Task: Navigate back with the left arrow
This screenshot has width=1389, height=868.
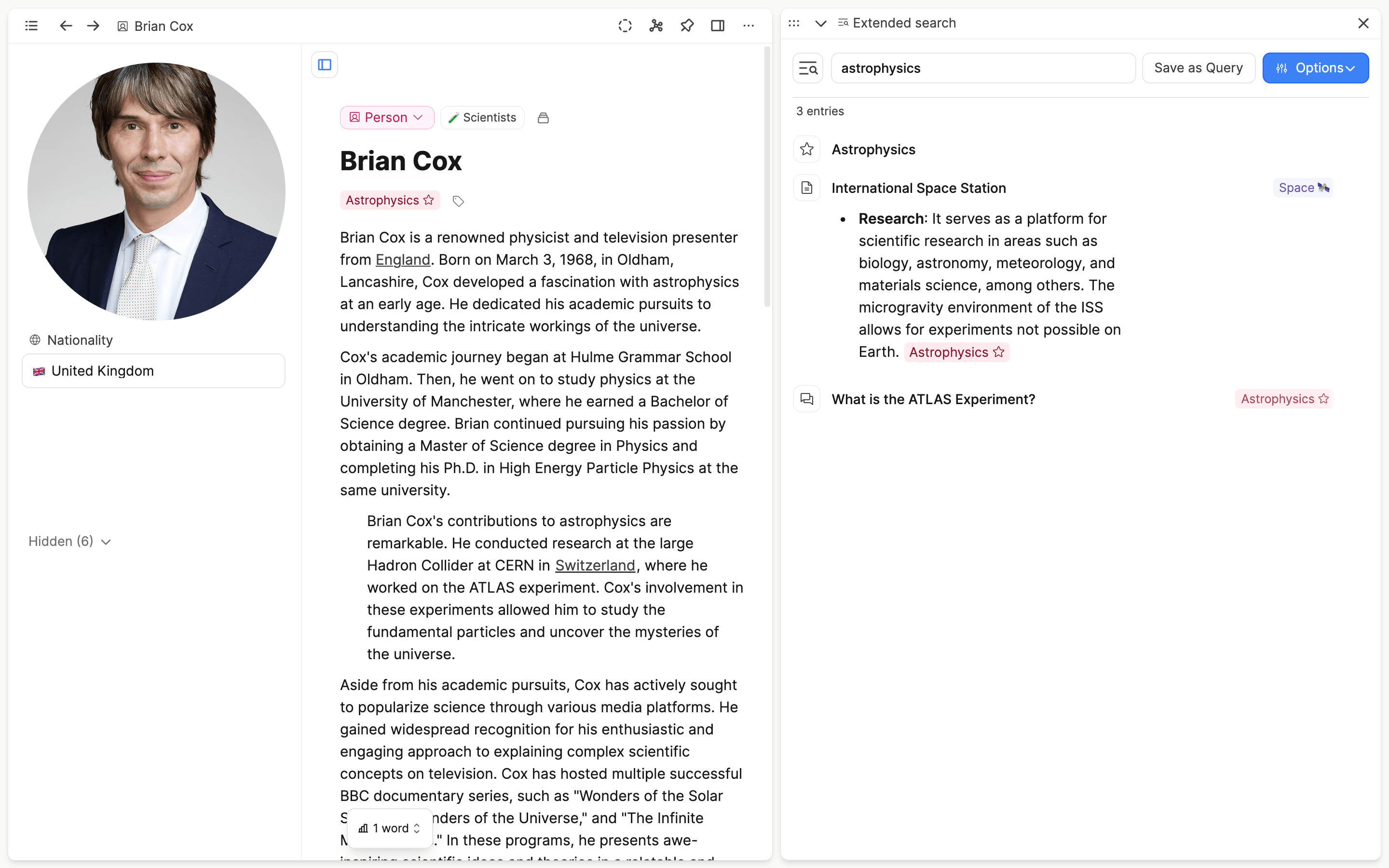Action: pyautogui.click(x=66, y=26)
